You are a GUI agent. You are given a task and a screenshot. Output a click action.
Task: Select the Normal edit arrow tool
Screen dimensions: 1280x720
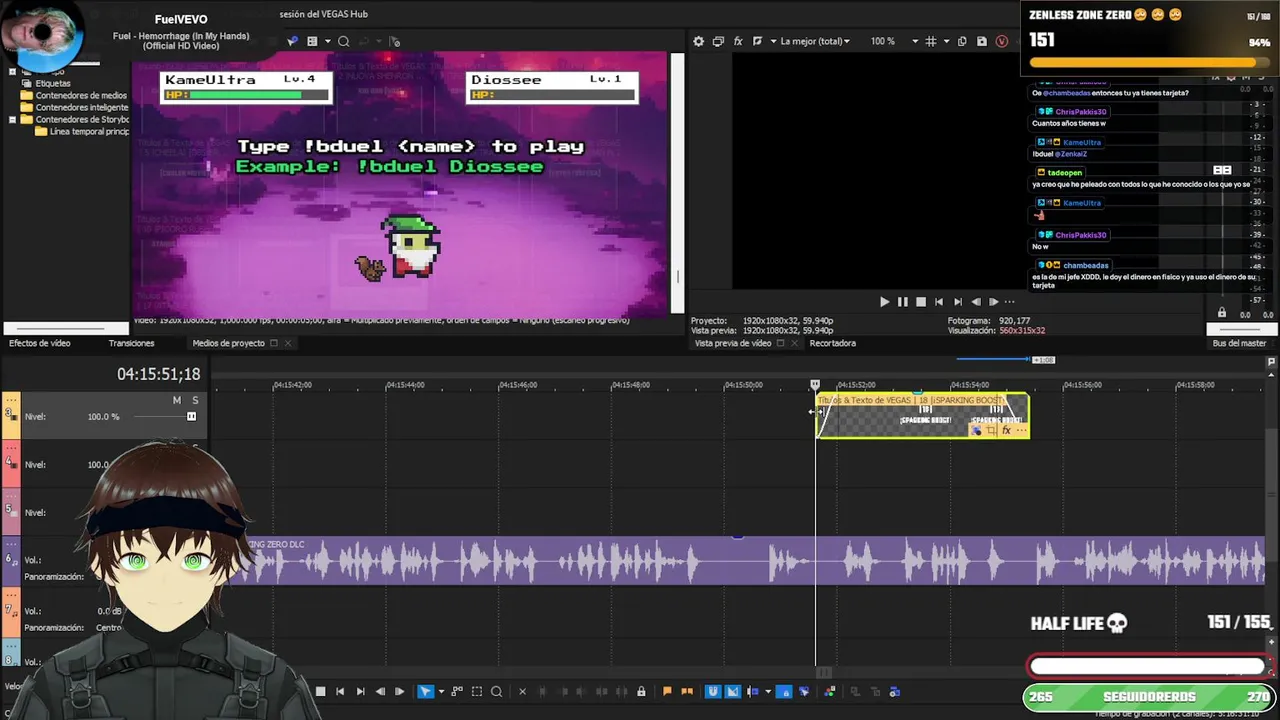click(425, 691)
